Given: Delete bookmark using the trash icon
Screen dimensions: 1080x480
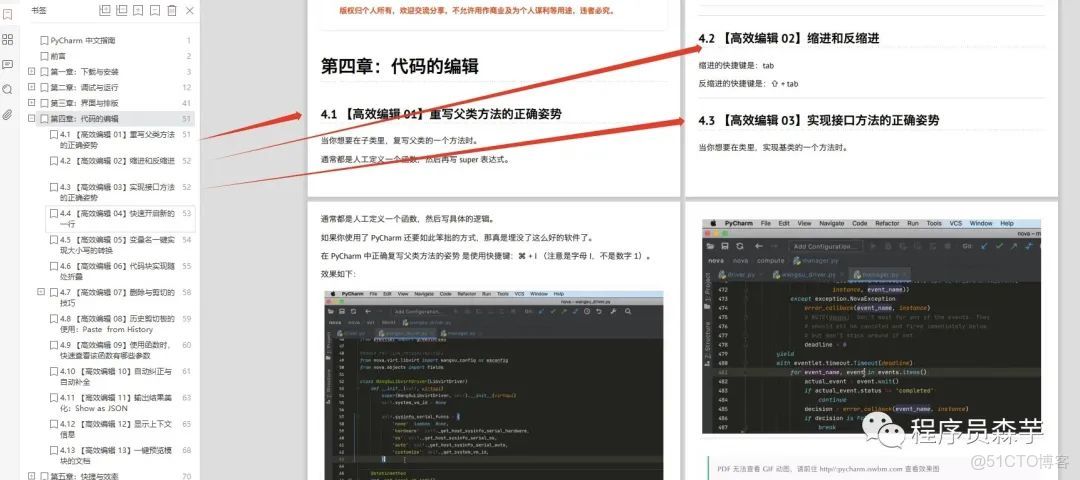Looking at the screenshot, I should click(x=172, y=10).
